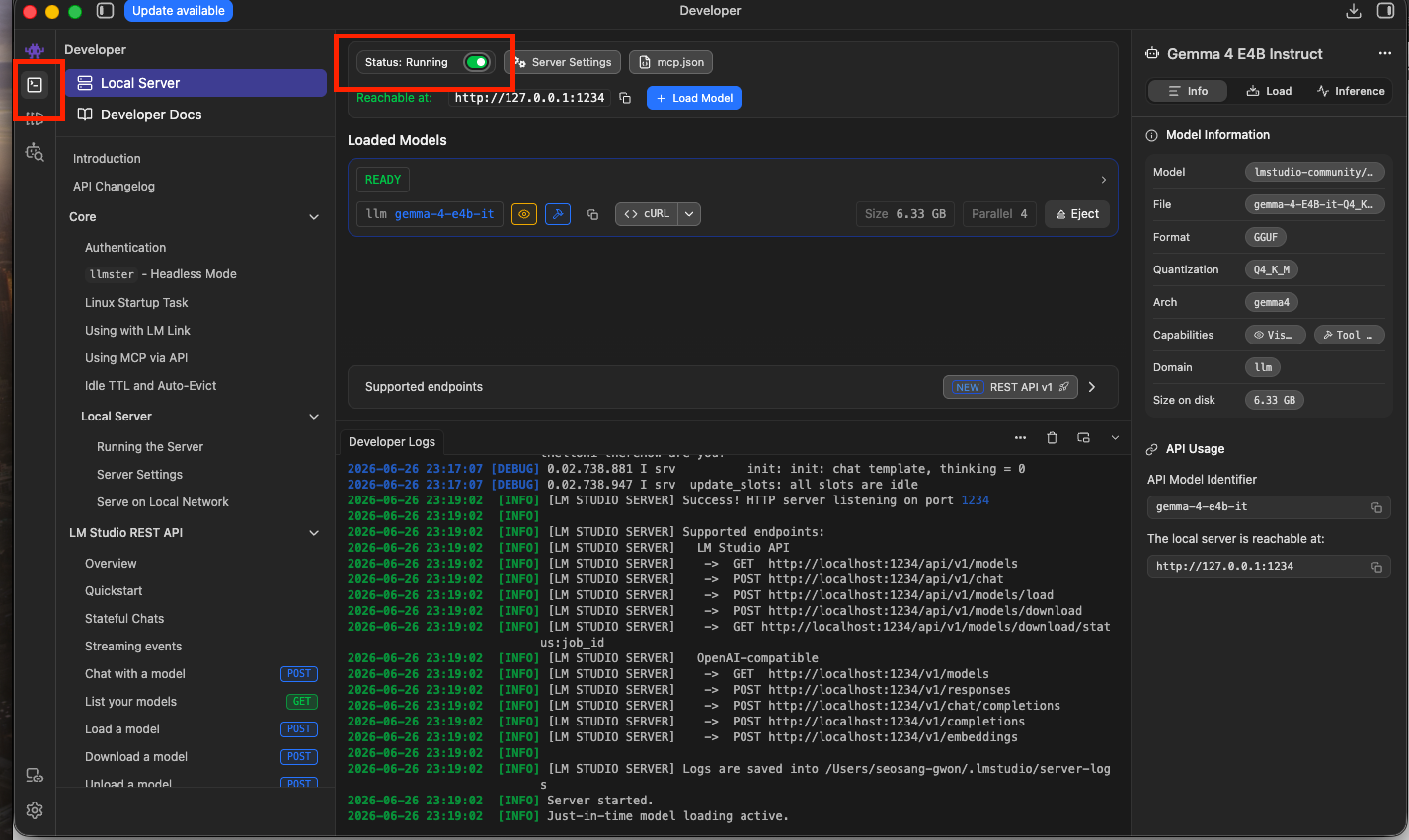Screen dimensions: 1409x840
Task: Open Using with LM Link docs entry
Action: [x=137, y=331]
